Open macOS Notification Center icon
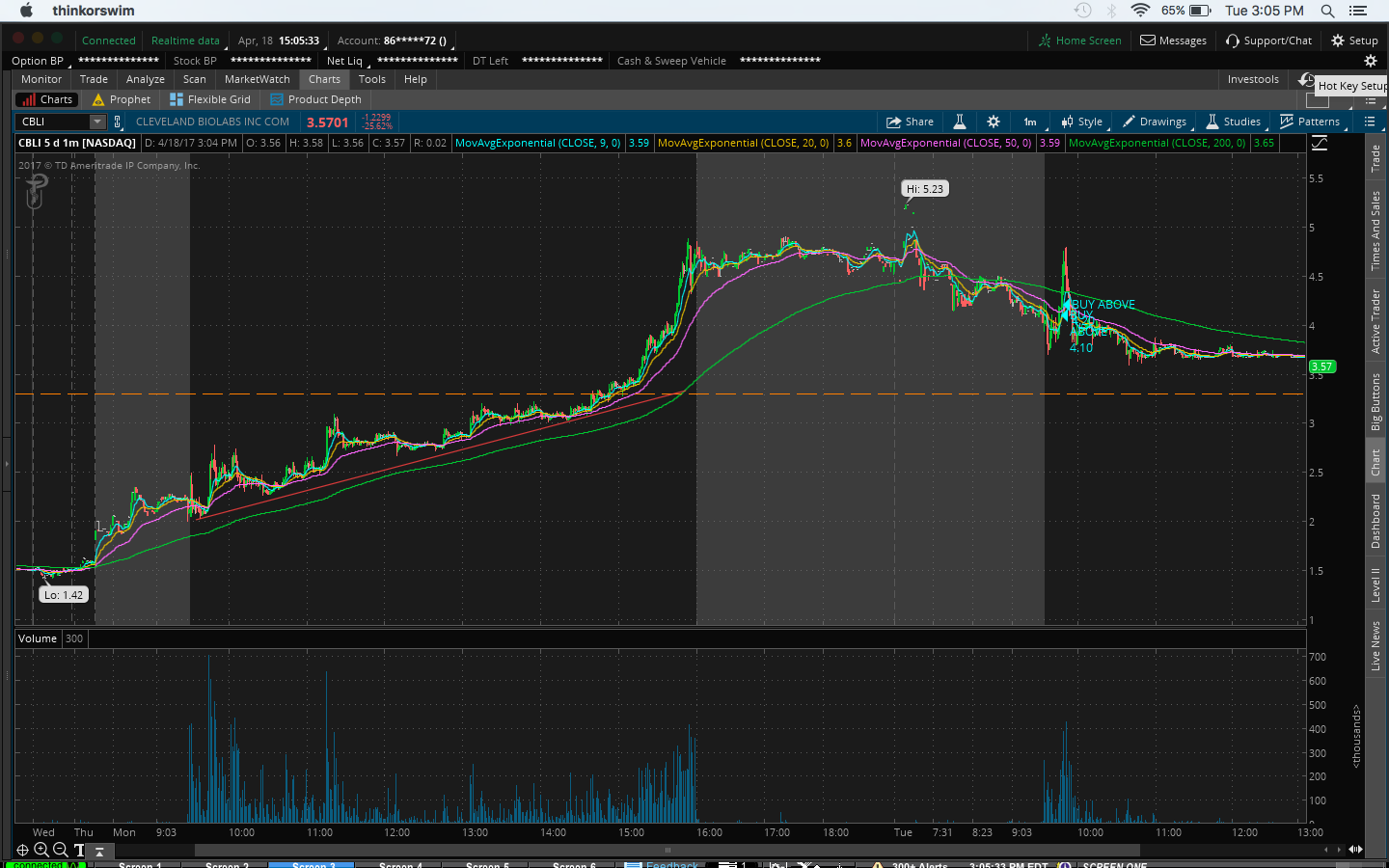Image resolution: width=1389 pixels, height=868 pixels. click(1358, 11)
